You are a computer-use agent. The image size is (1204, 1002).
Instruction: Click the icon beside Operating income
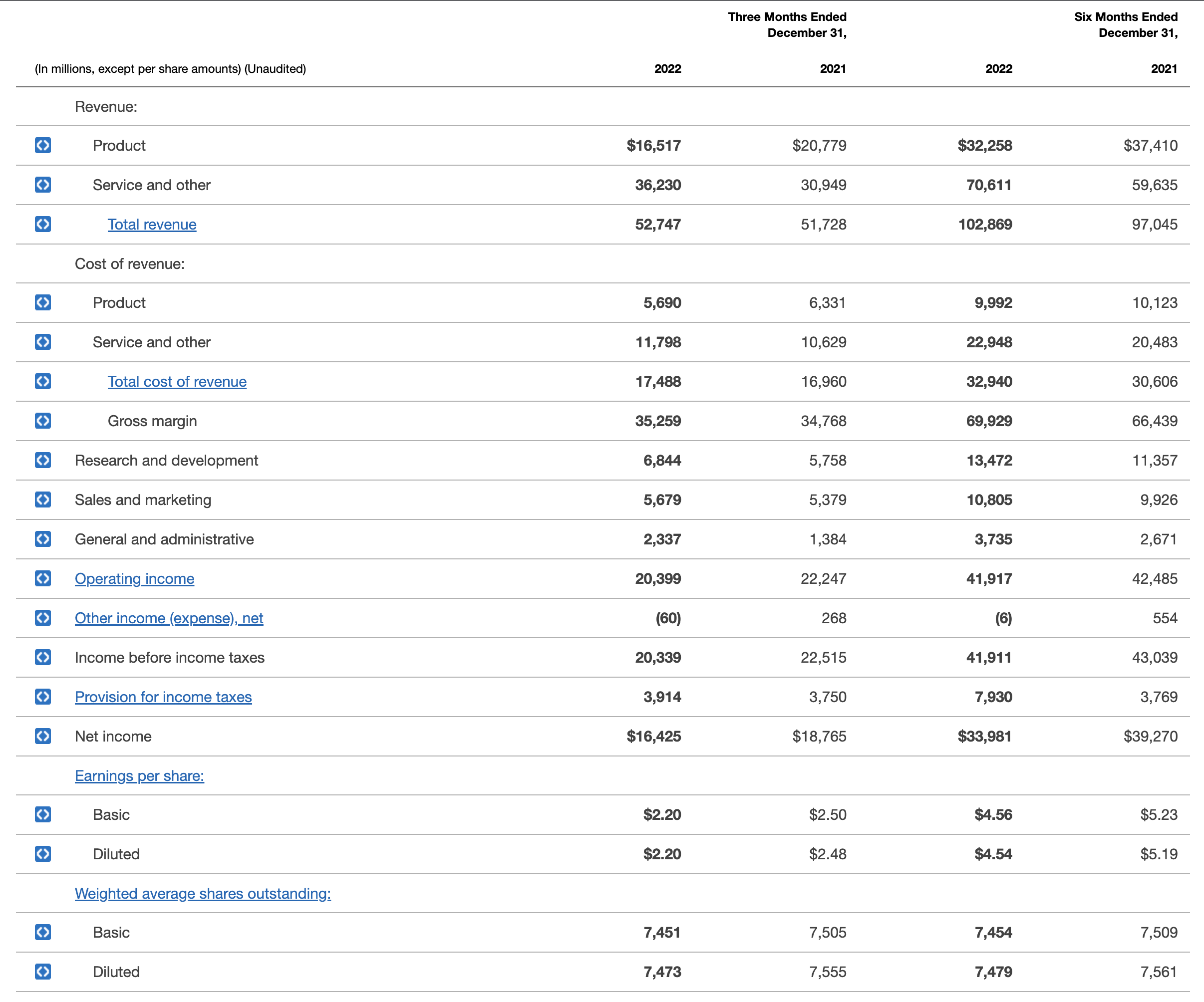coord(43,578)
